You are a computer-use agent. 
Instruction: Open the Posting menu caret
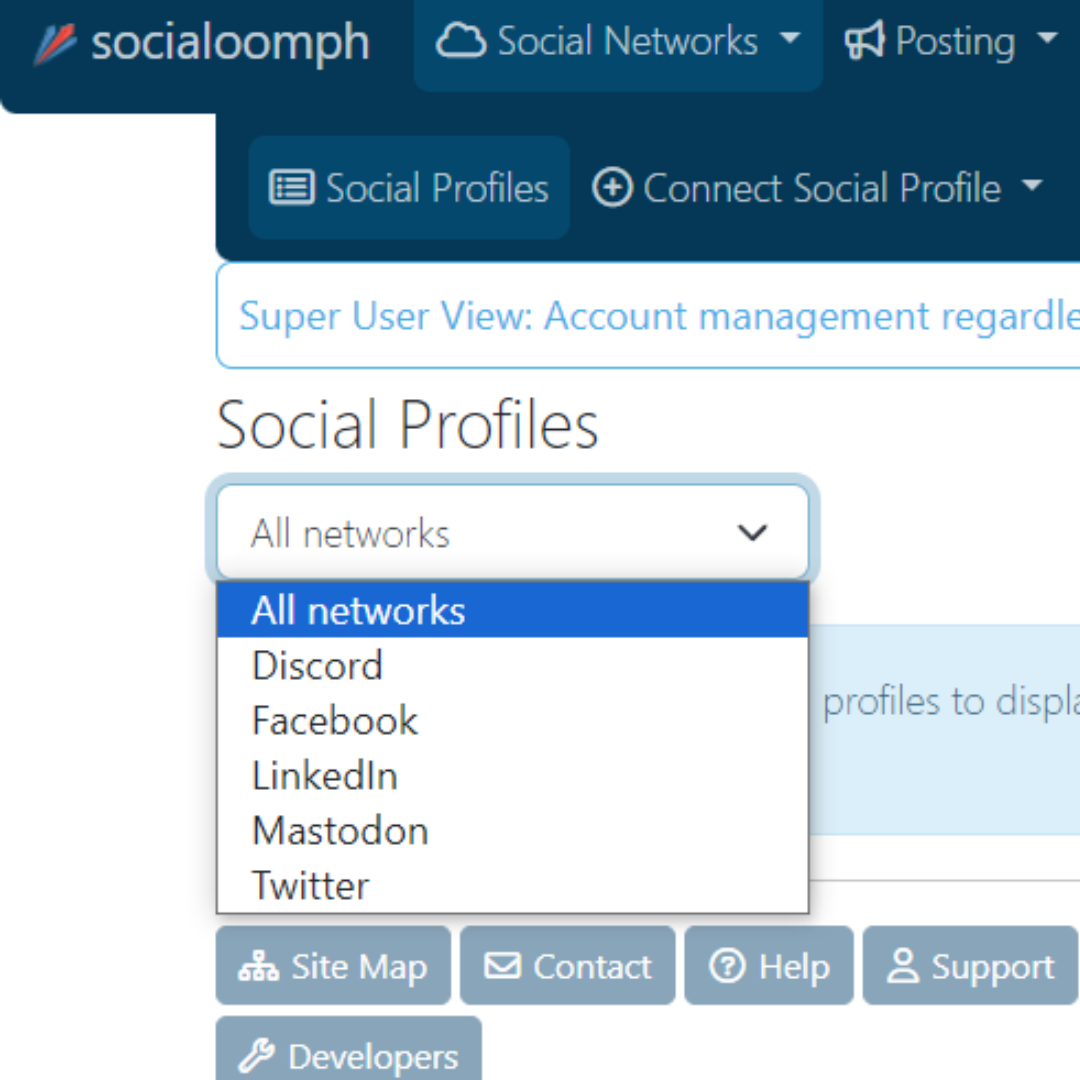pyautogui.click(x=1047, y=38)
